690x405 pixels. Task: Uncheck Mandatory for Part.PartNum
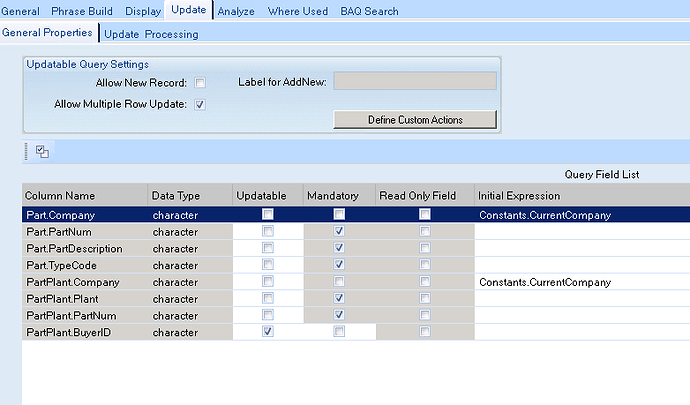point(339,231)
